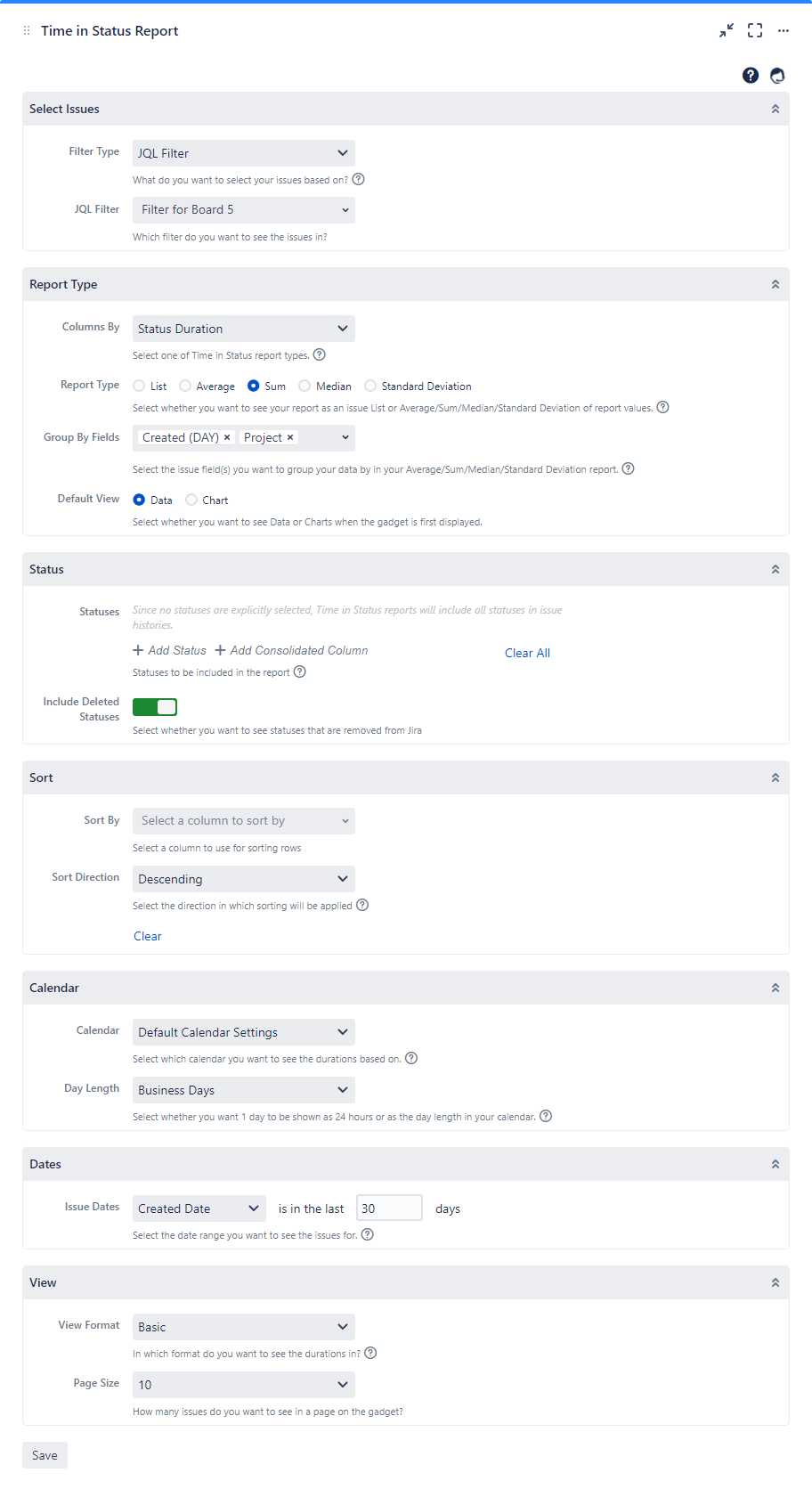Collapse the Calendar section

[x=775, y=987]
